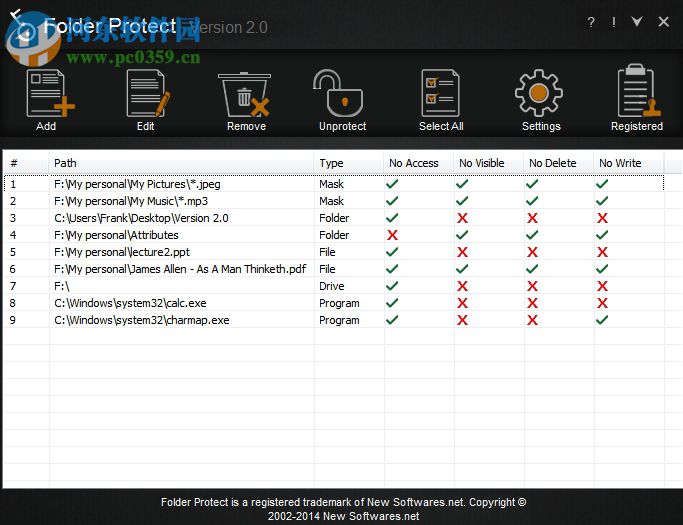The height and width of the screenshot is (525, 683).
Task: Click No Write red X for calc.exe row
Action: pos(602,303)
